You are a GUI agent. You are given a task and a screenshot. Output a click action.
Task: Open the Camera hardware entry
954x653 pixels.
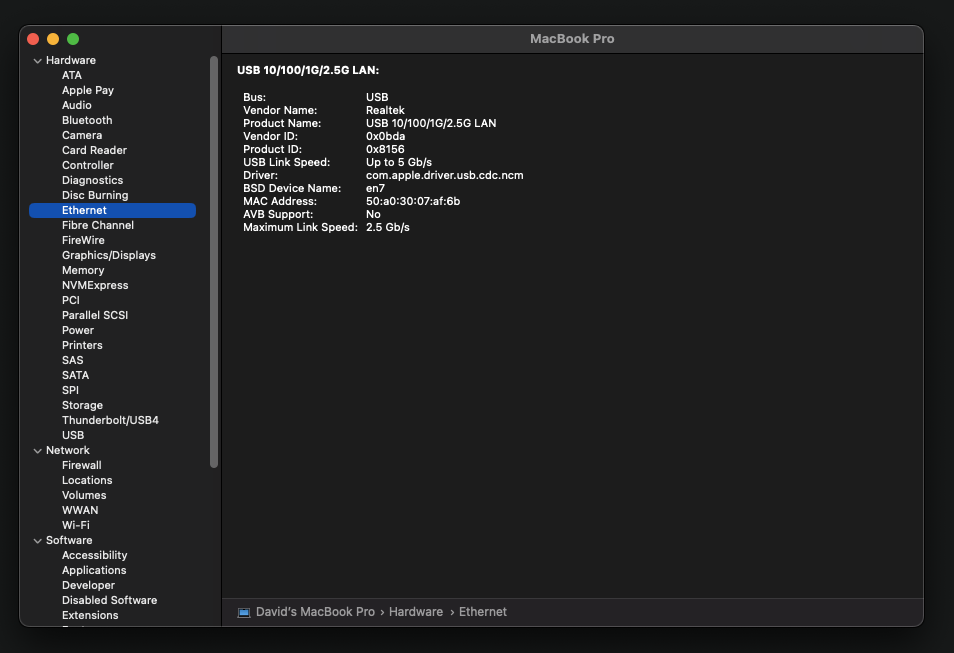pos(82,135)
